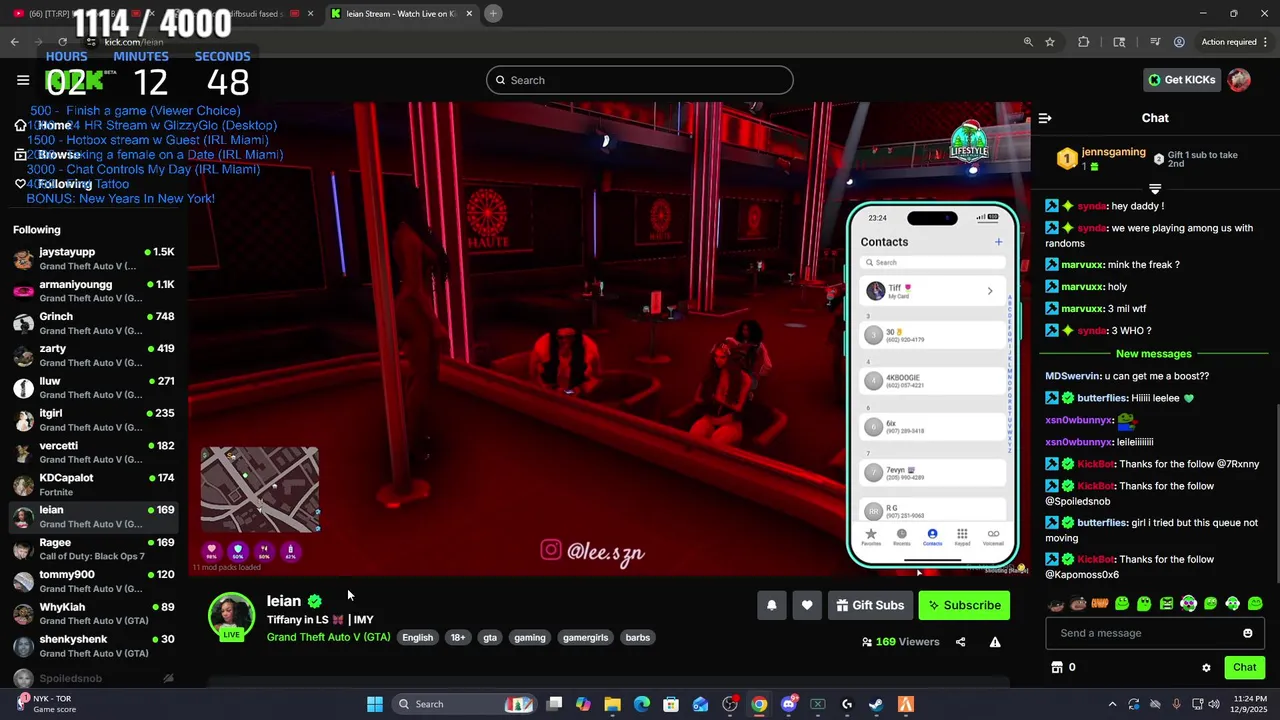Open leian's profile picture

(231, 616)
